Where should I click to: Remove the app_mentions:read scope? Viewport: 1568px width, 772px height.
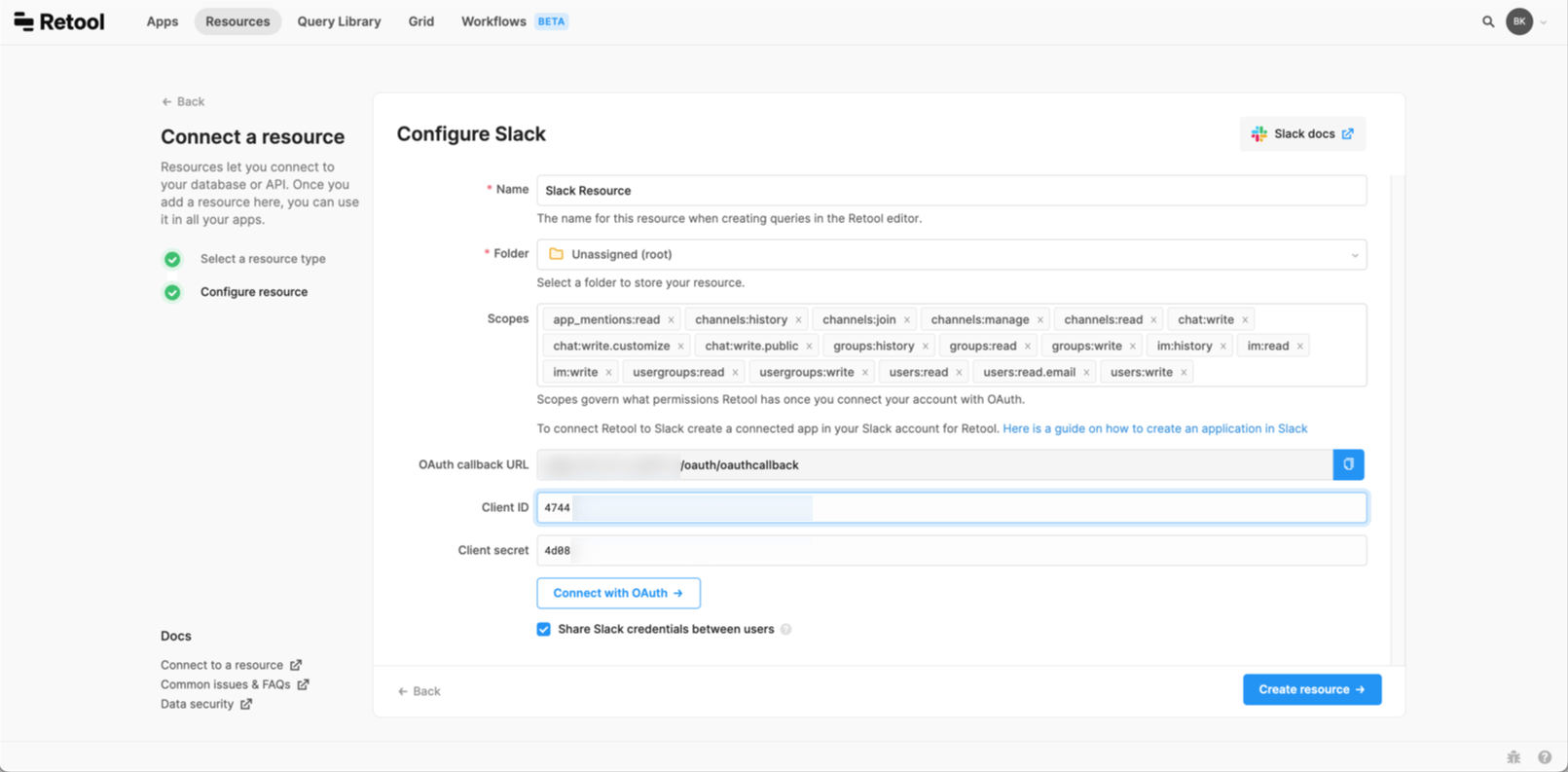coord(671,319)
